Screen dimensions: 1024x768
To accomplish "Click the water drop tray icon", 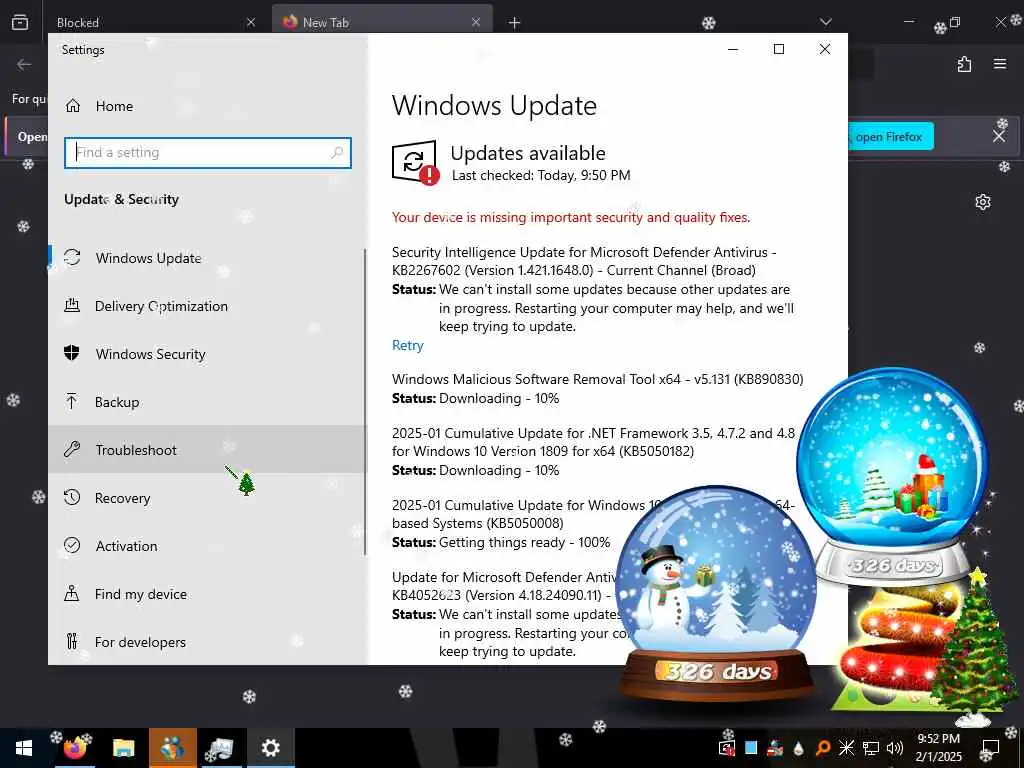I will 799,748.
